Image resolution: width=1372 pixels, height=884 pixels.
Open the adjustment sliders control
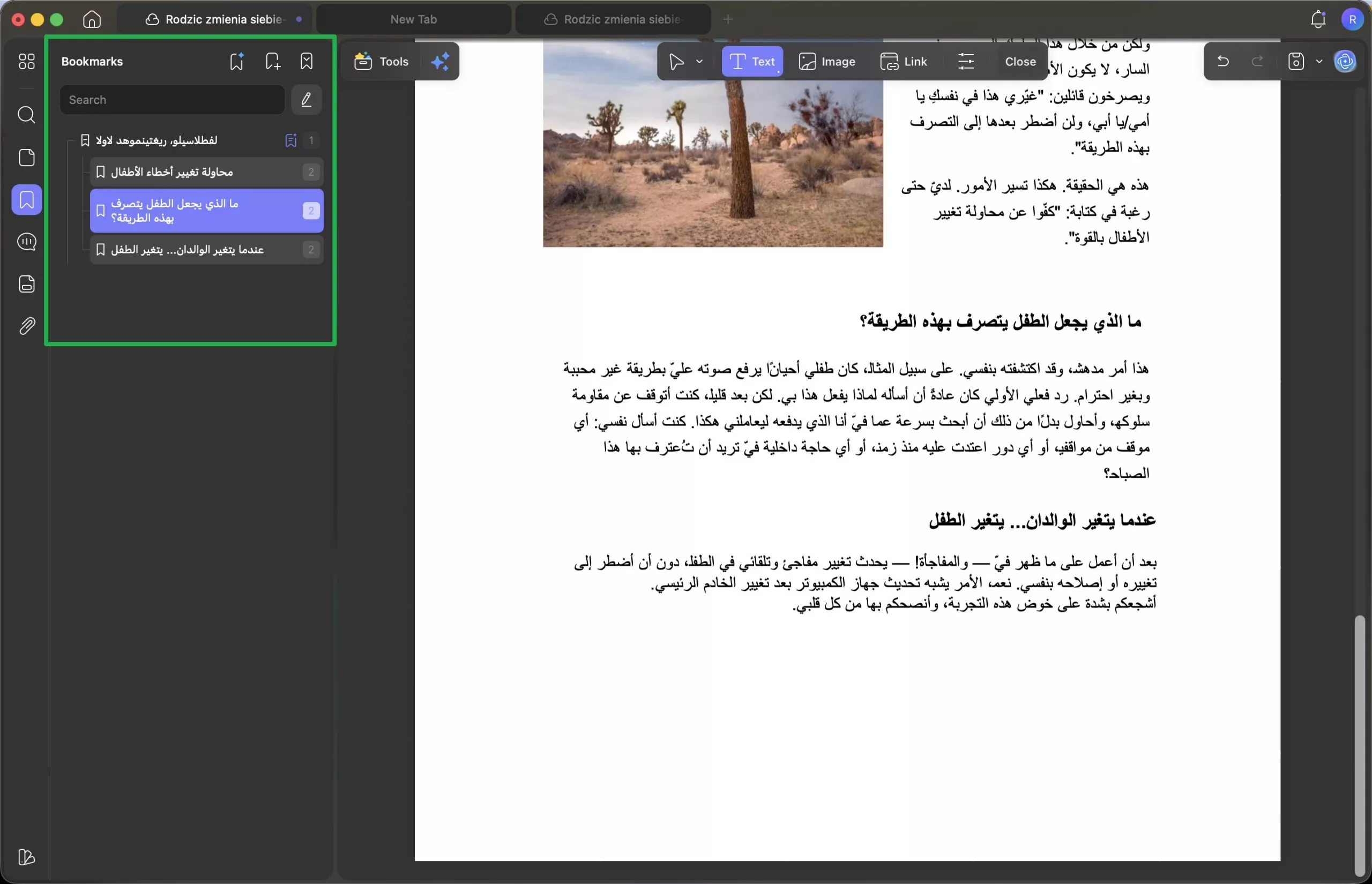pos(966,62)
